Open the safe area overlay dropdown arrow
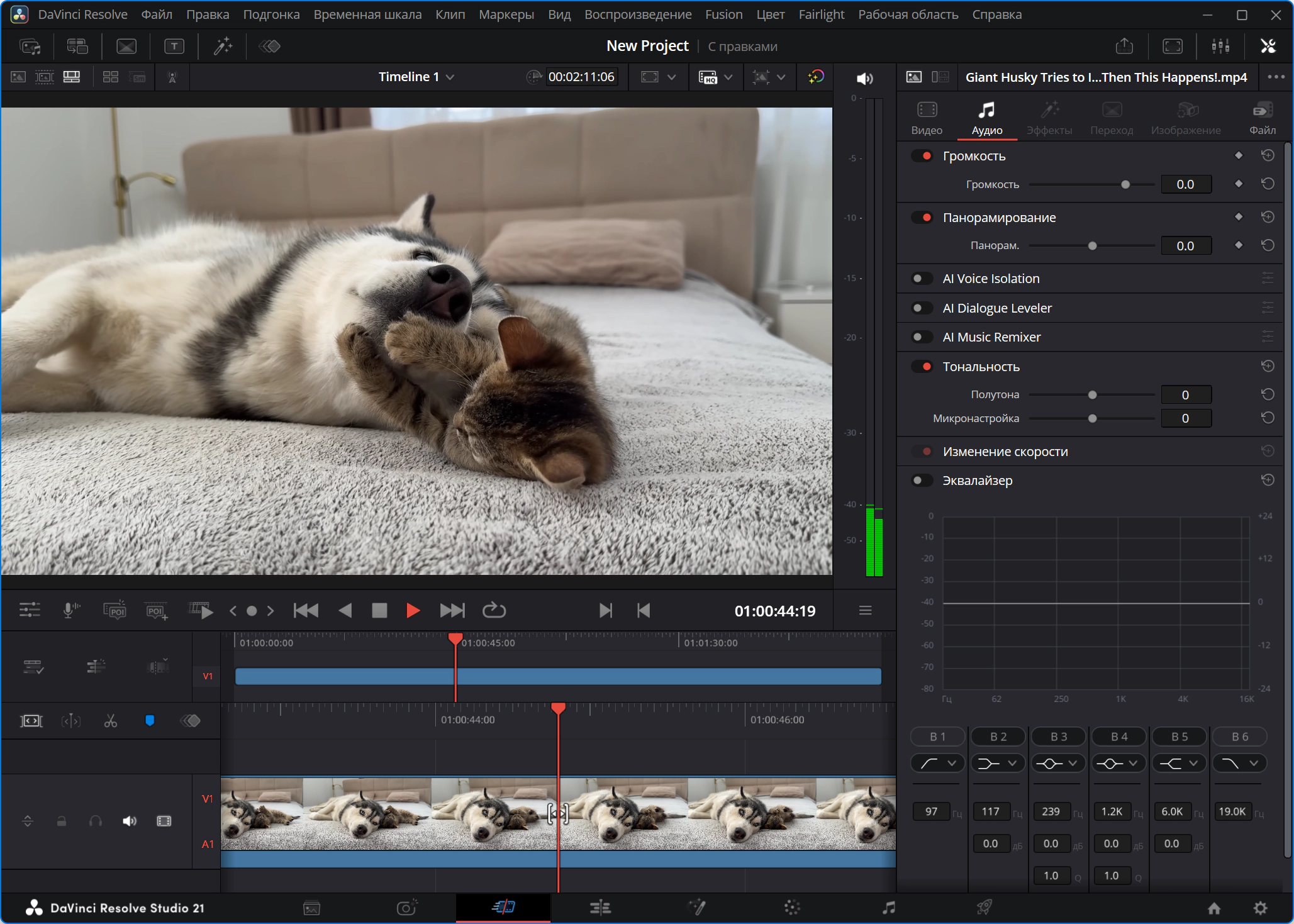The height and width of the screenshot is (924, 1294). pyautogui.click(x=781, y=77)
